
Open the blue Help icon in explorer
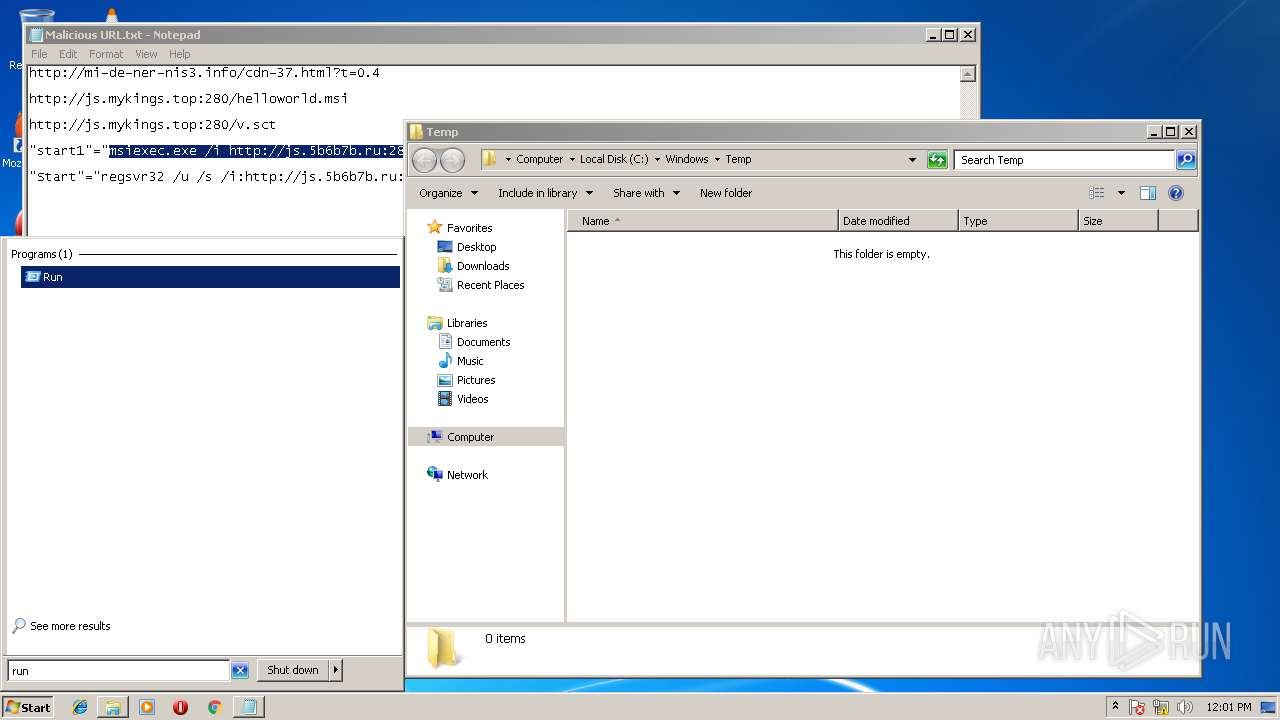tap(1176, 193)
